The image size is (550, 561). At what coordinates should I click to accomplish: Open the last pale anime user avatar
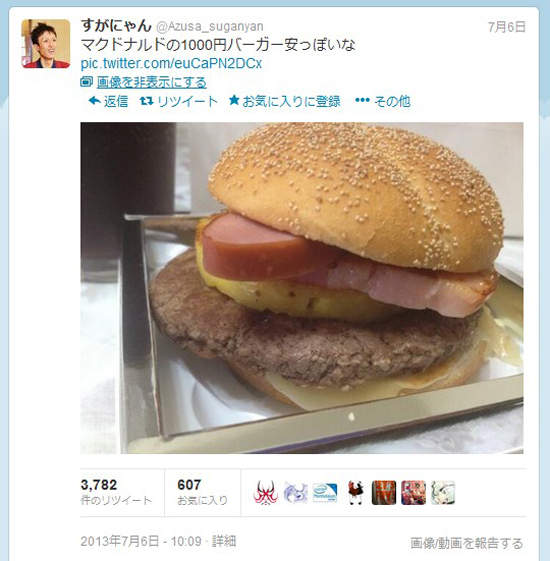pos(443,493)
